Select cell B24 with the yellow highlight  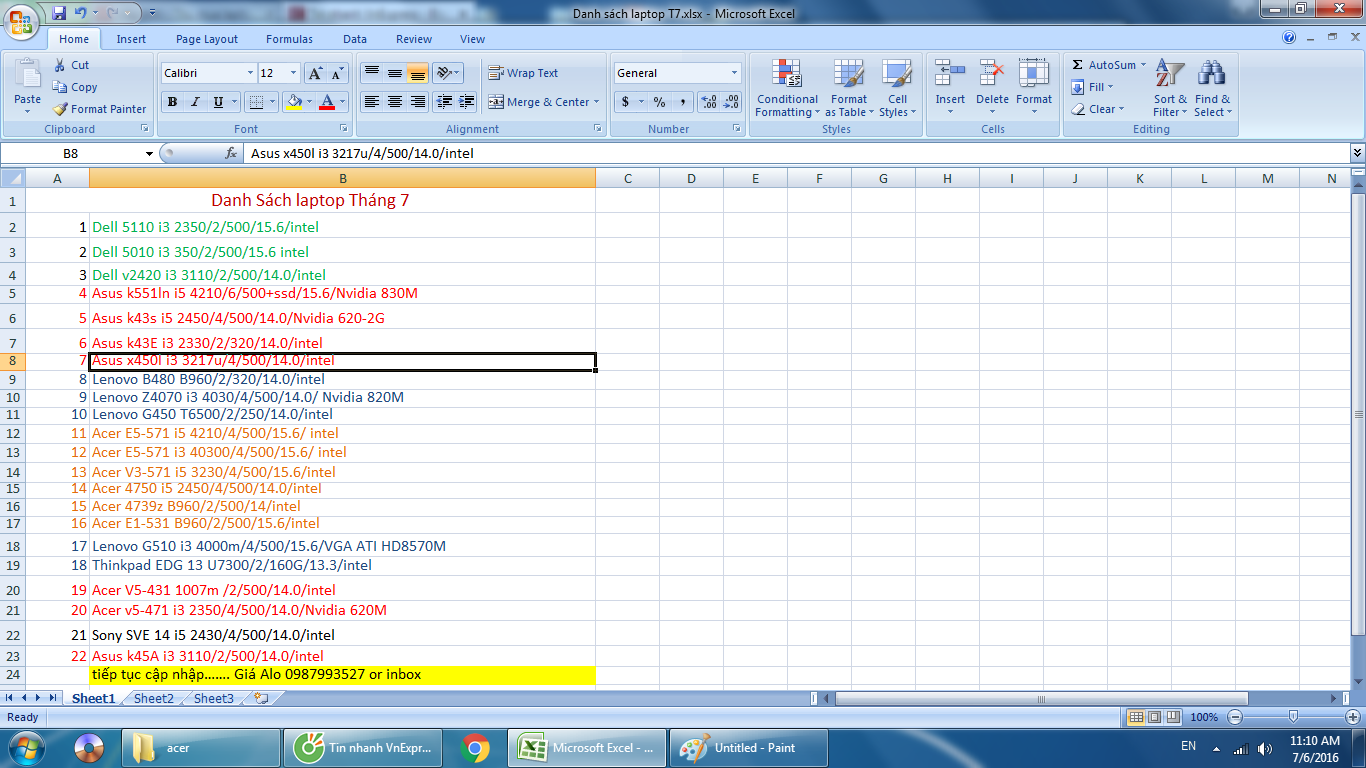tap(342, 675)
